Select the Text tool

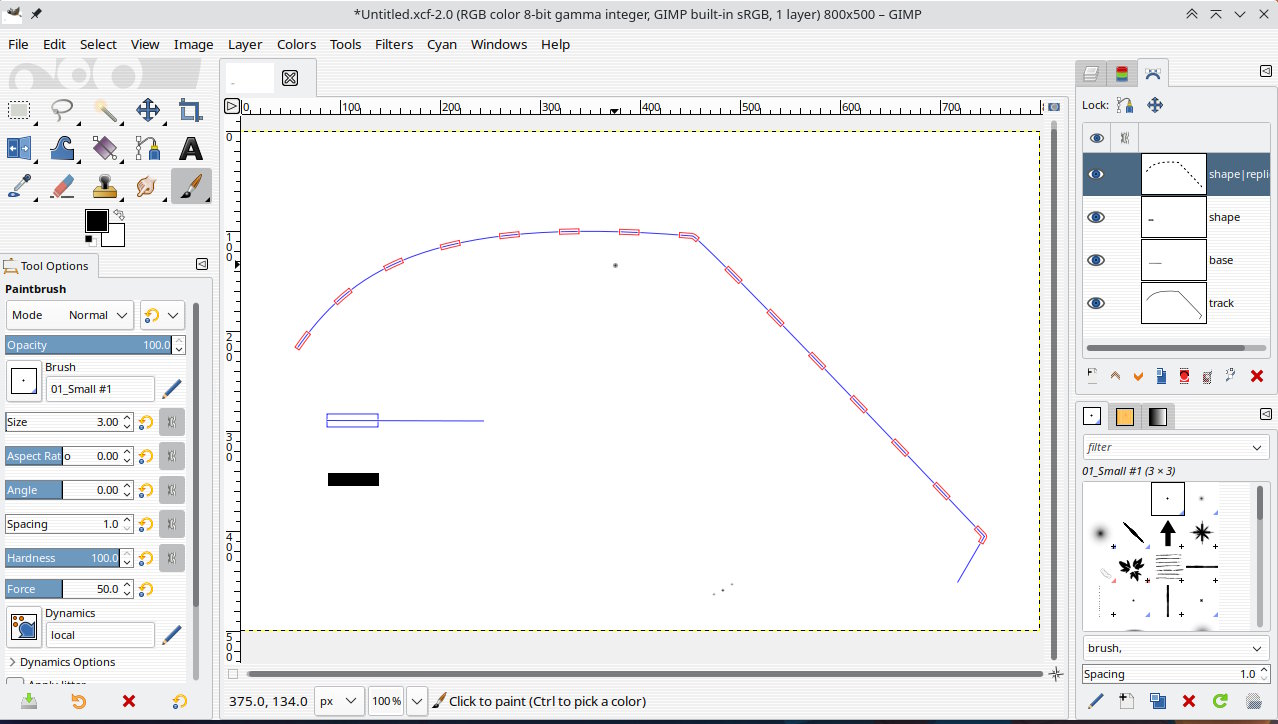(191, 149)
